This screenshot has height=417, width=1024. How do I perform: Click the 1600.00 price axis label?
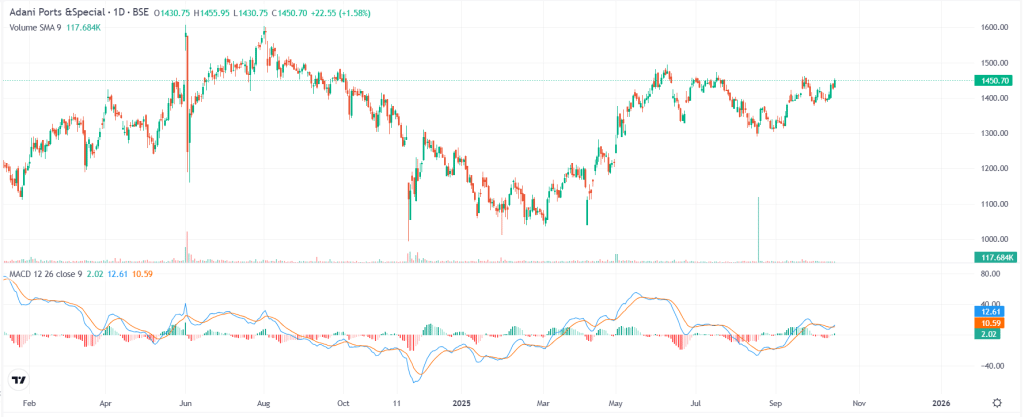(993, 28)
